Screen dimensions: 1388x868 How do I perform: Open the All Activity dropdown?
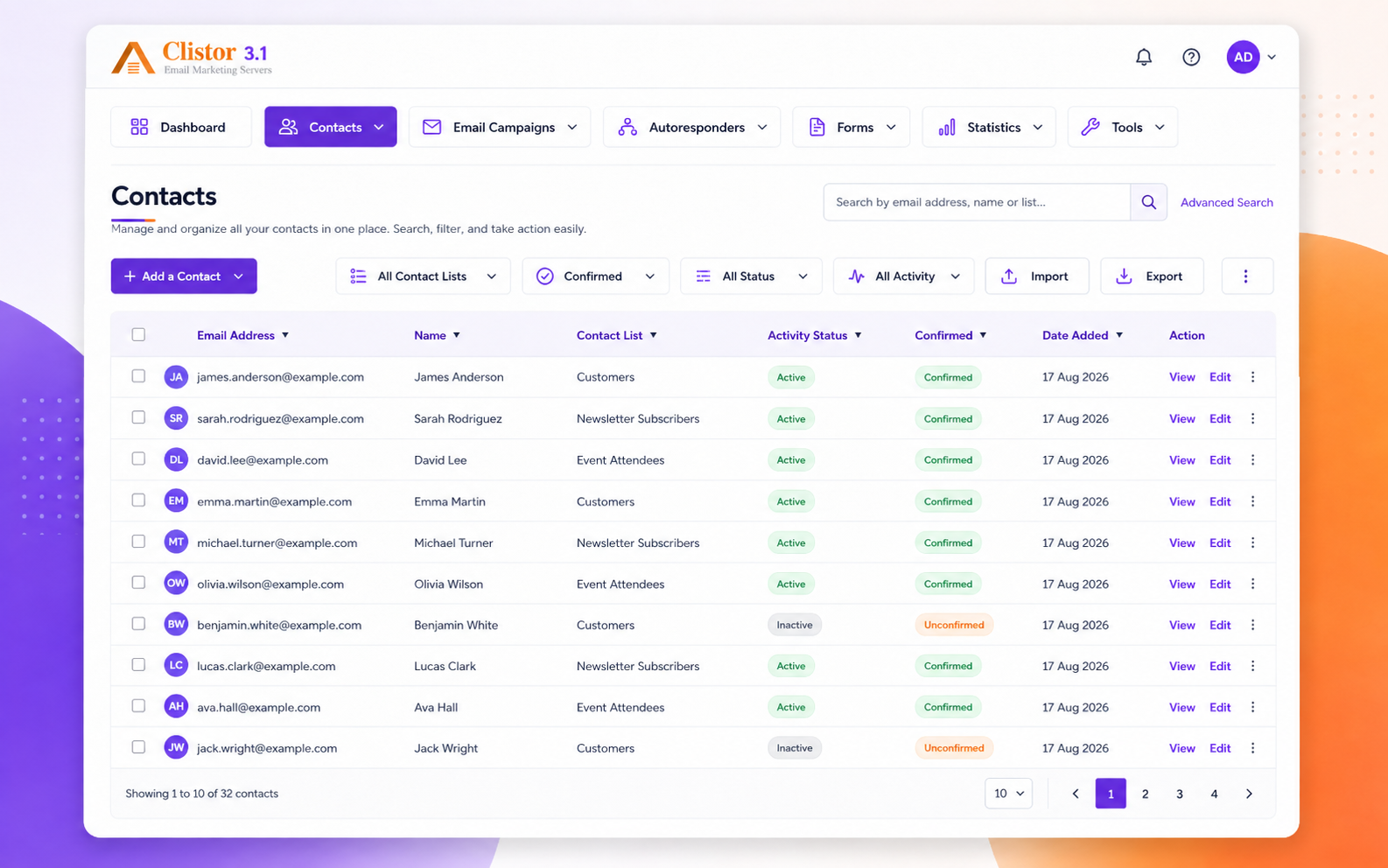tap(903, 276)
